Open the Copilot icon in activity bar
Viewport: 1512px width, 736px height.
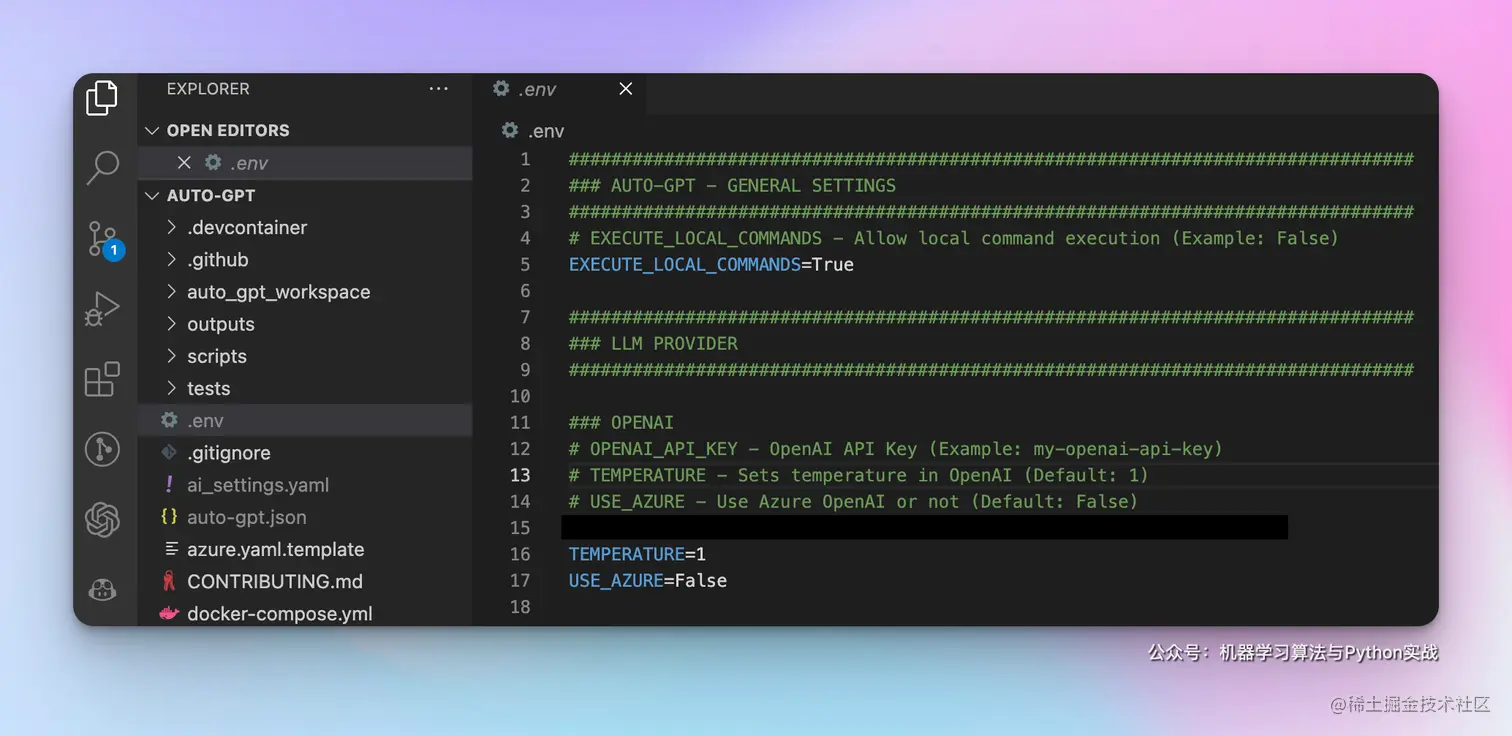102,590
